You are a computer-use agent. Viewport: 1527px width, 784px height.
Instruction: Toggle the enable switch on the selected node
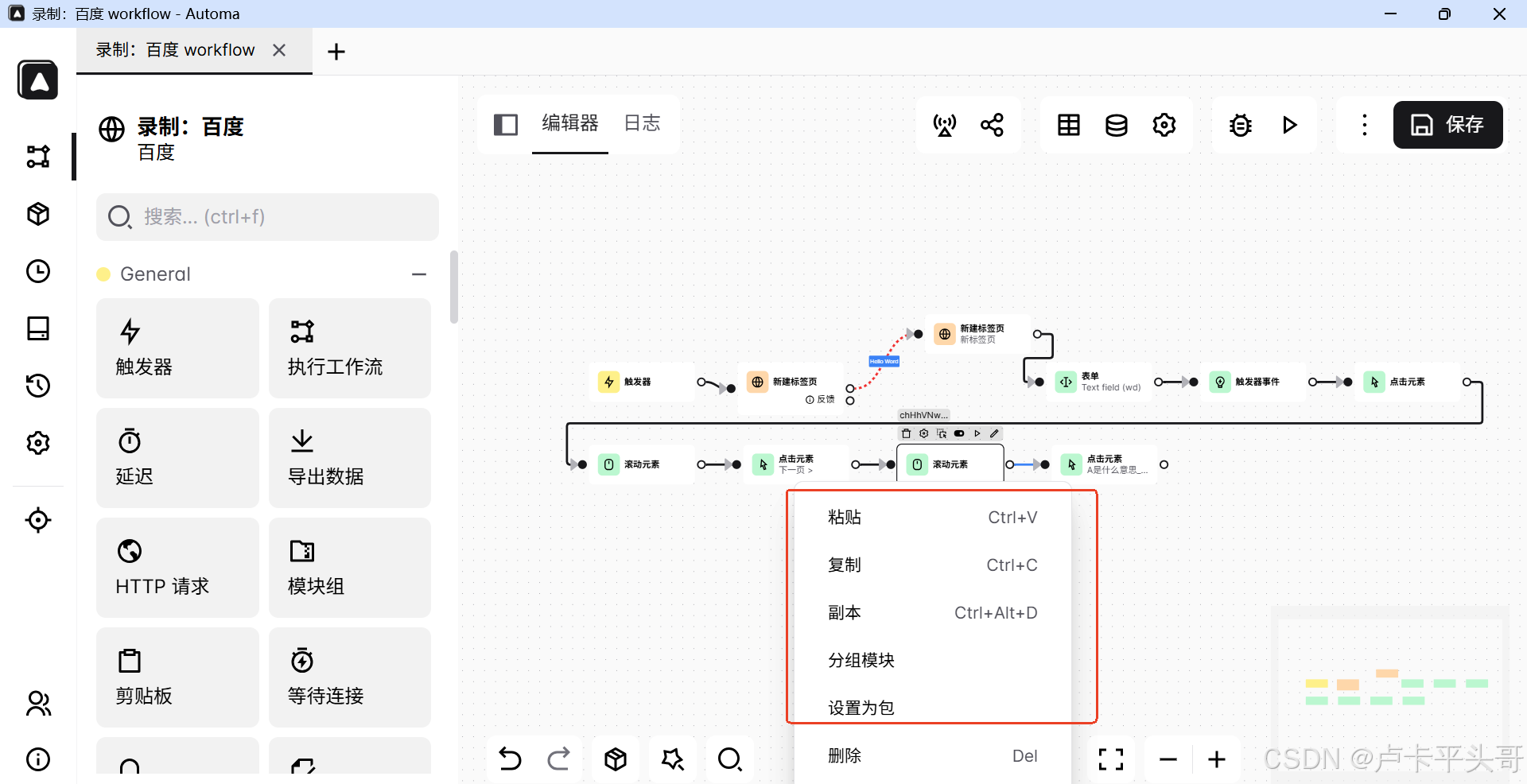click(x=959, y=433)
